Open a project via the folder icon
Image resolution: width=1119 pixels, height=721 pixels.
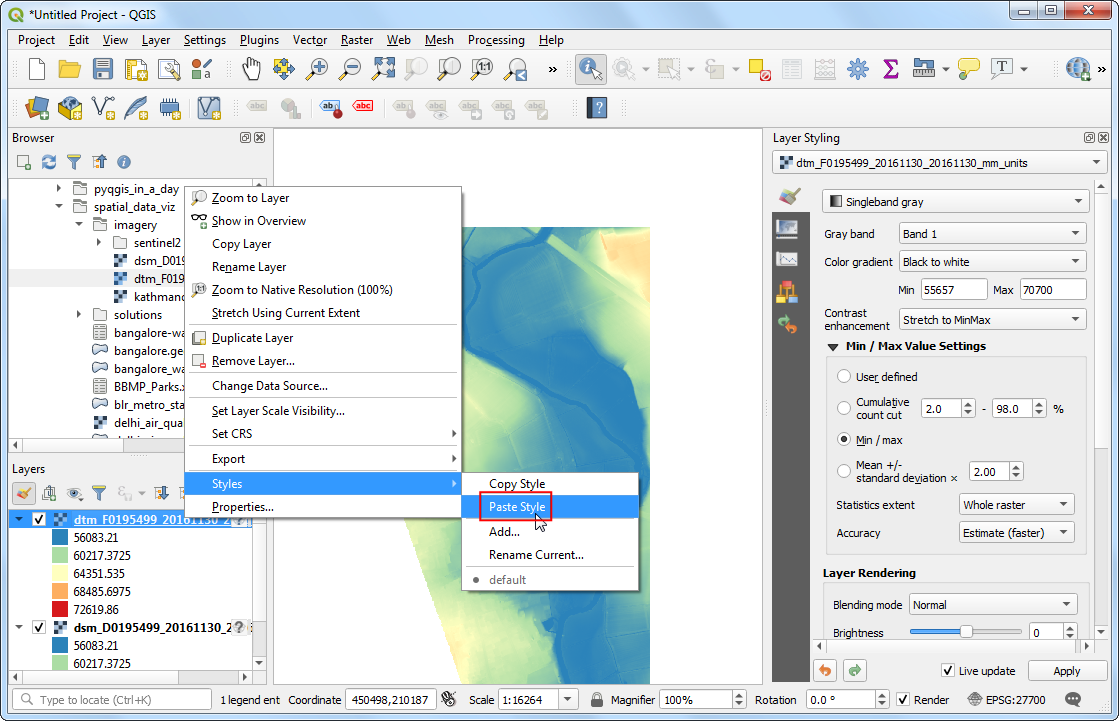(69, 69)
